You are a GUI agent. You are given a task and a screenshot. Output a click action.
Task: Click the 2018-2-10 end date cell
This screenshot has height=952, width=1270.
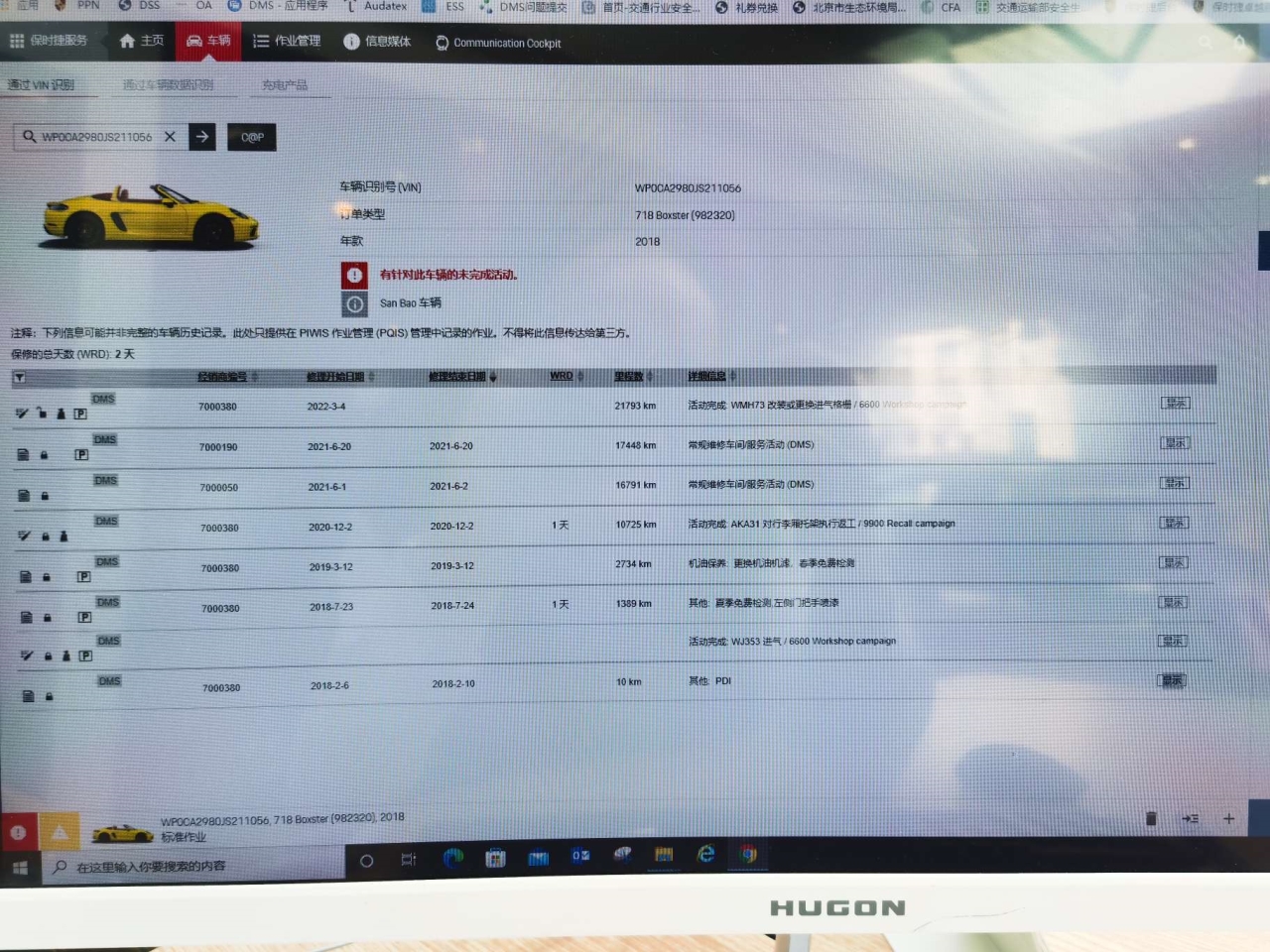tap(453, 684)
